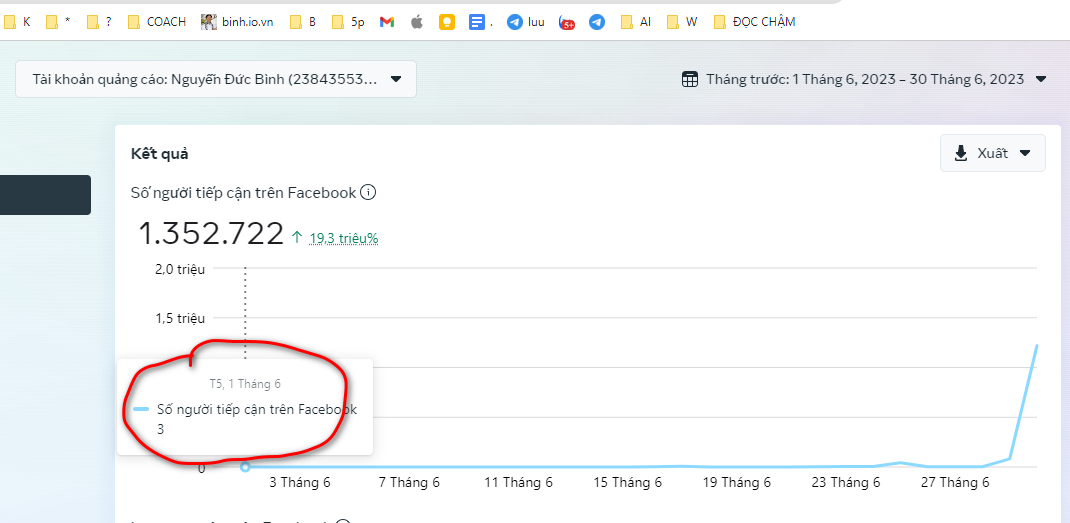Click the calendar icon by date range
Image resolution: width=1070 pixels, height=523 pixels.
click(x=690, y=79)
